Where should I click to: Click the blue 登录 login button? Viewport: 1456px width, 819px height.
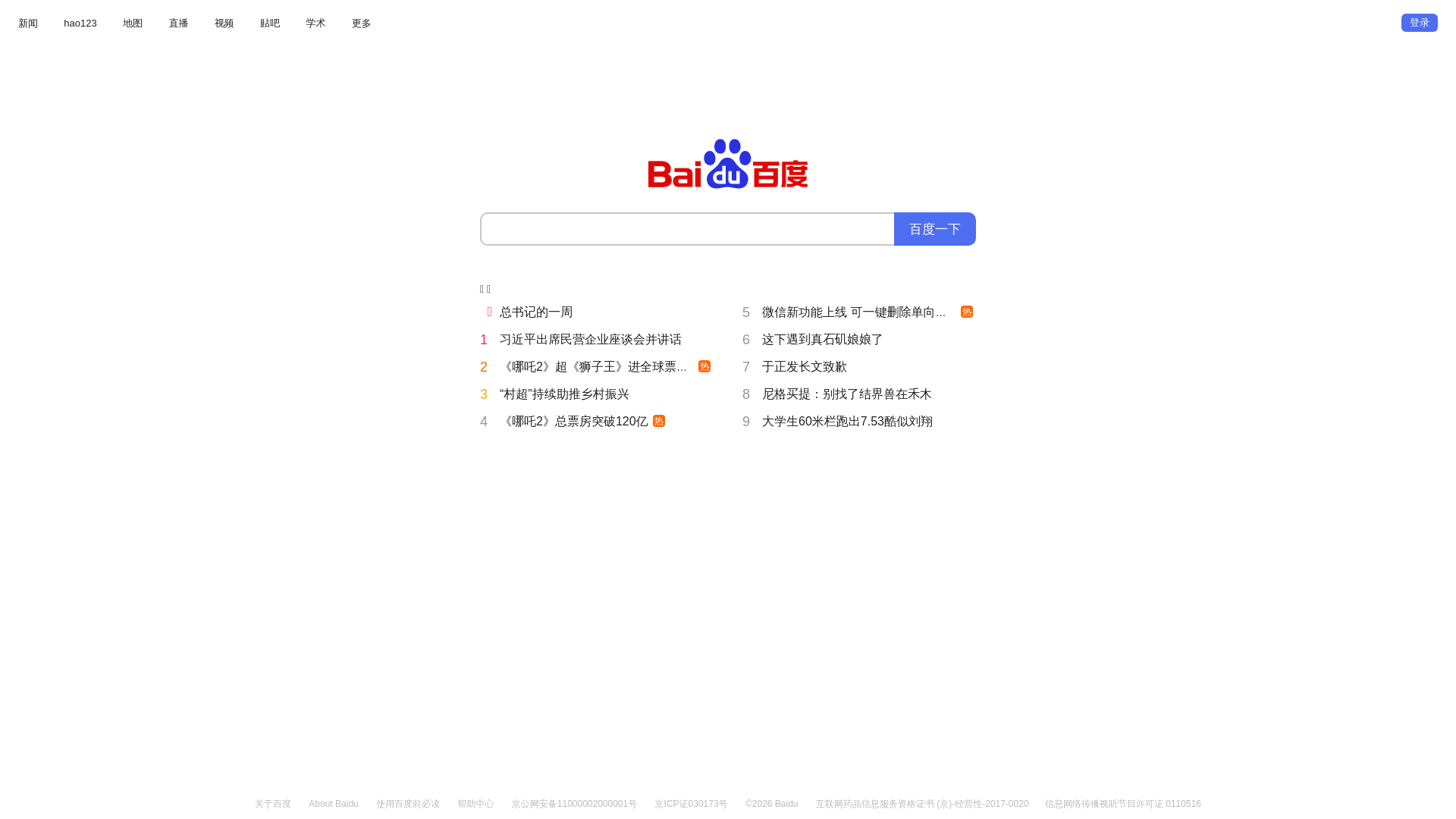[1419, 23]
